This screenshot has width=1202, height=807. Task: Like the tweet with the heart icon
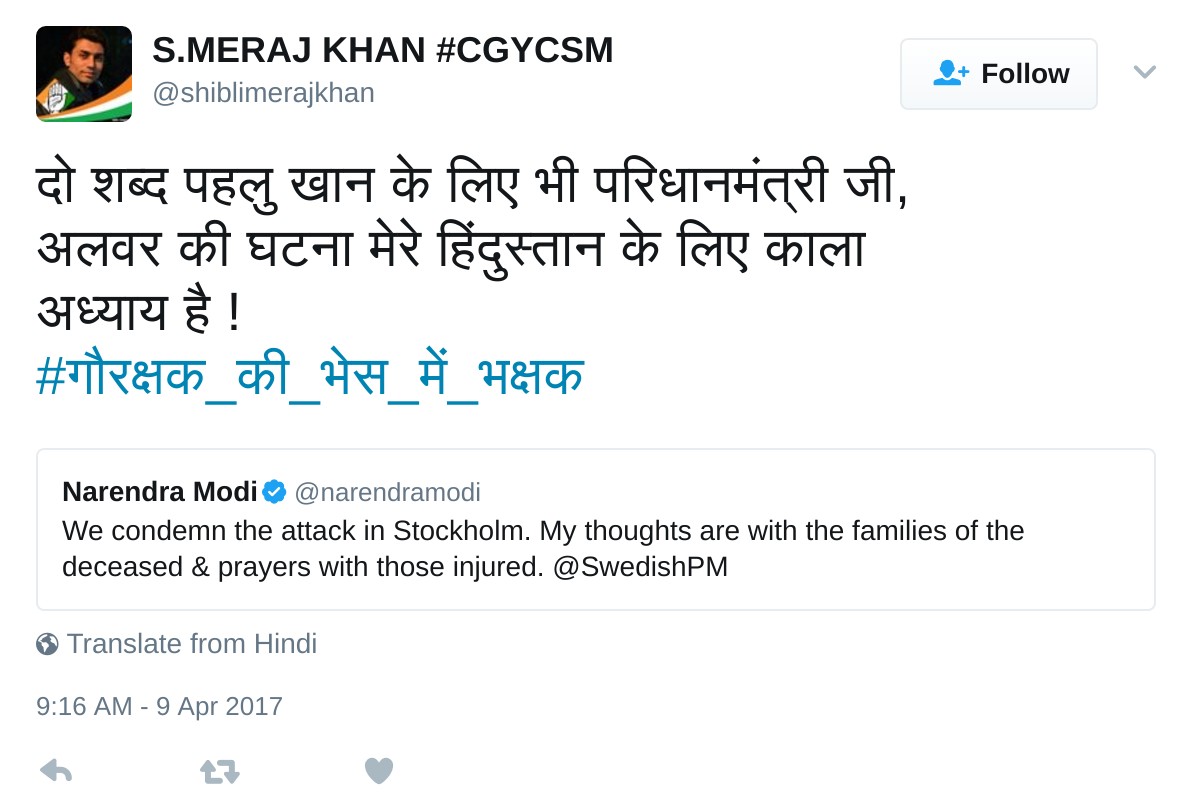pos(378,770)
